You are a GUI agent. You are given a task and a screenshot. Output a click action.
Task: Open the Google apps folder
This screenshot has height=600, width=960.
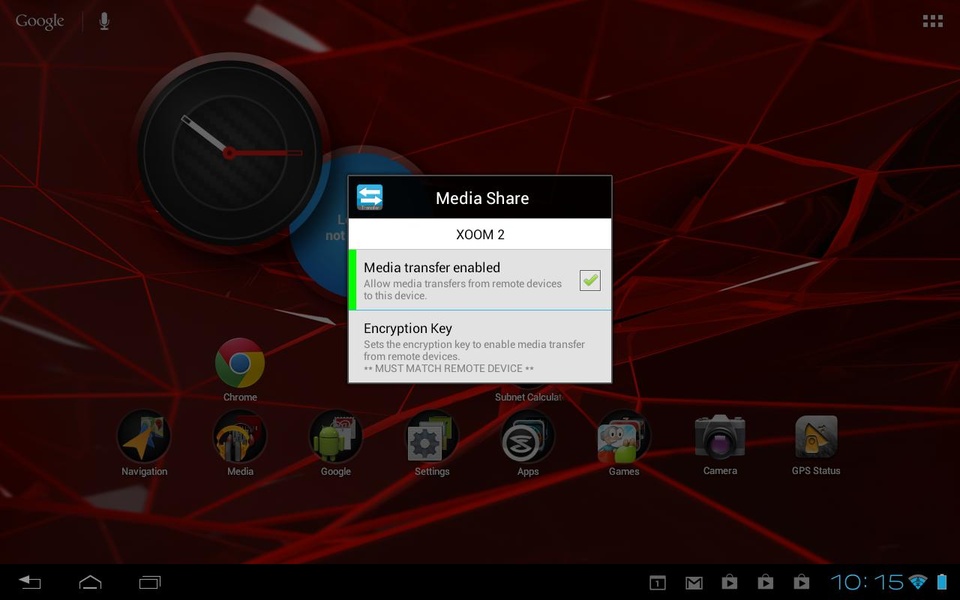click(336, 436)
